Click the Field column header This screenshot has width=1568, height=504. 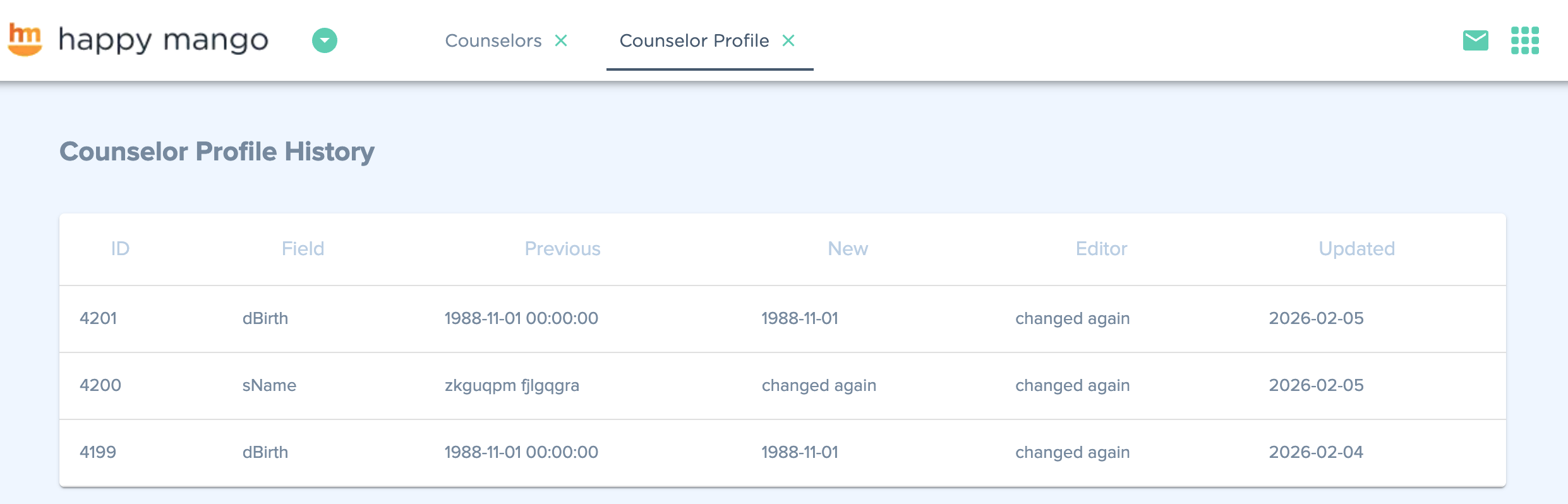(x=303, y=249)
